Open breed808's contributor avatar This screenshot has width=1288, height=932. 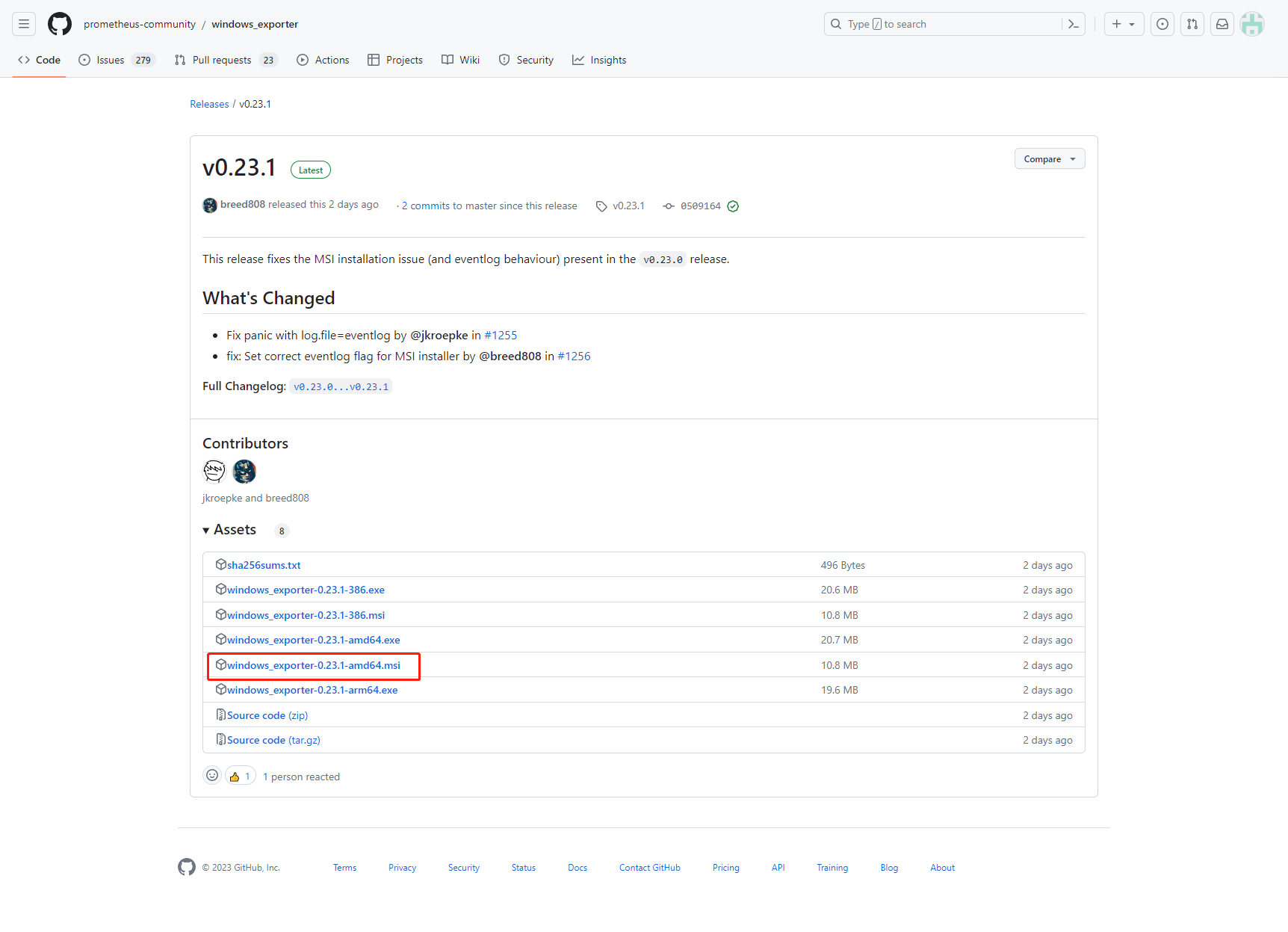click(x=244, y=471)
